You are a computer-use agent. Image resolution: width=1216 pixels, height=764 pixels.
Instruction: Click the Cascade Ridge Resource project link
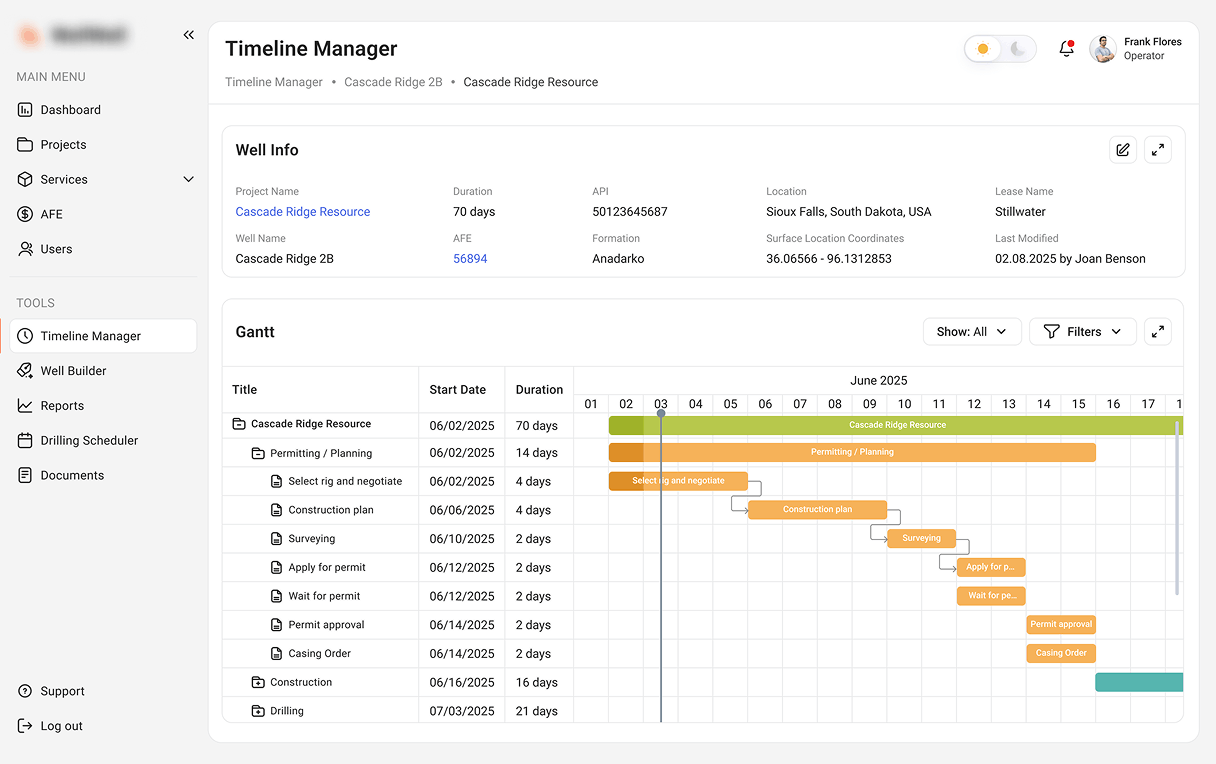coord(302,211)
